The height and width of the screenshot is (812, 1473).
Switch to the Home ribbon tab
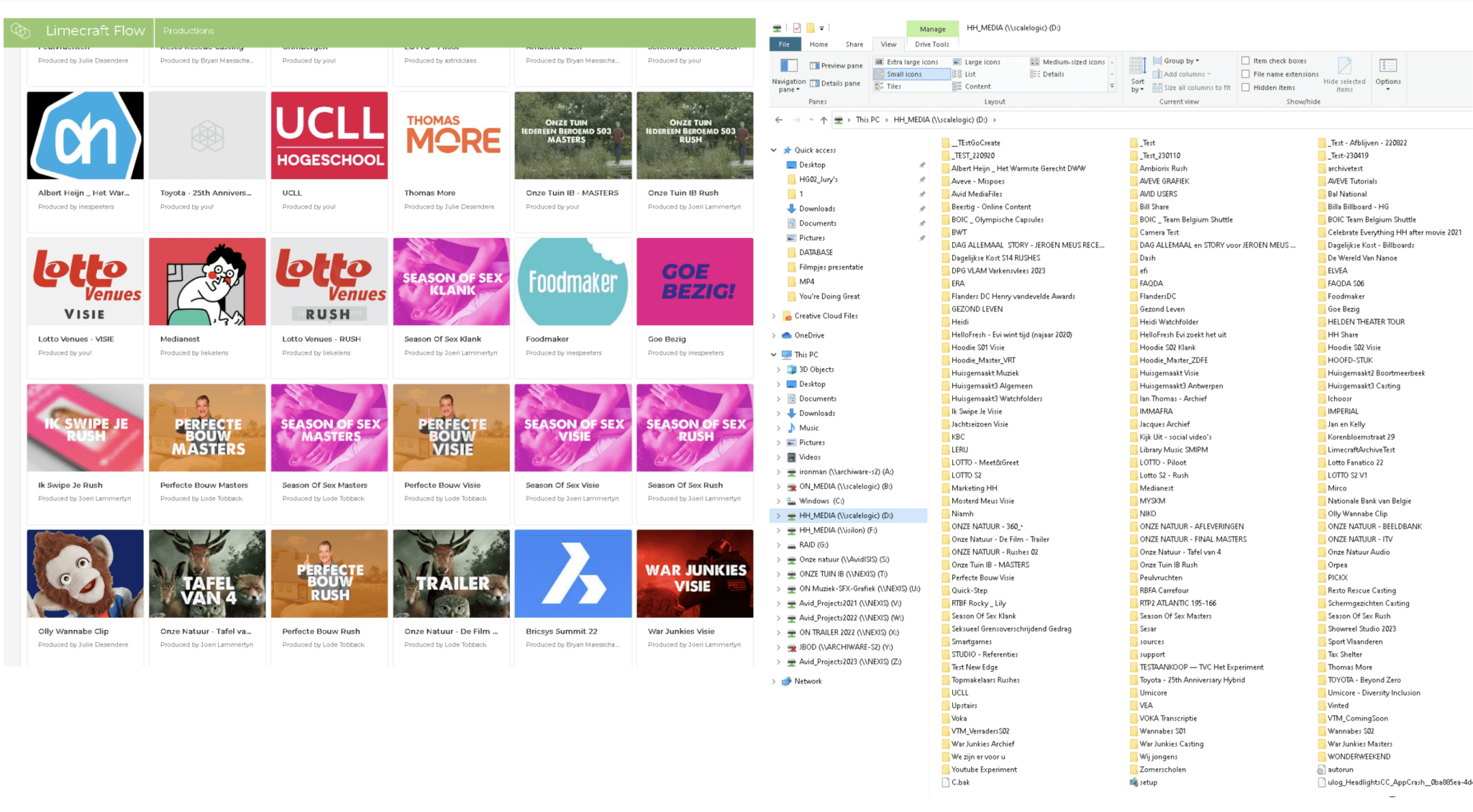coord(818,44)
